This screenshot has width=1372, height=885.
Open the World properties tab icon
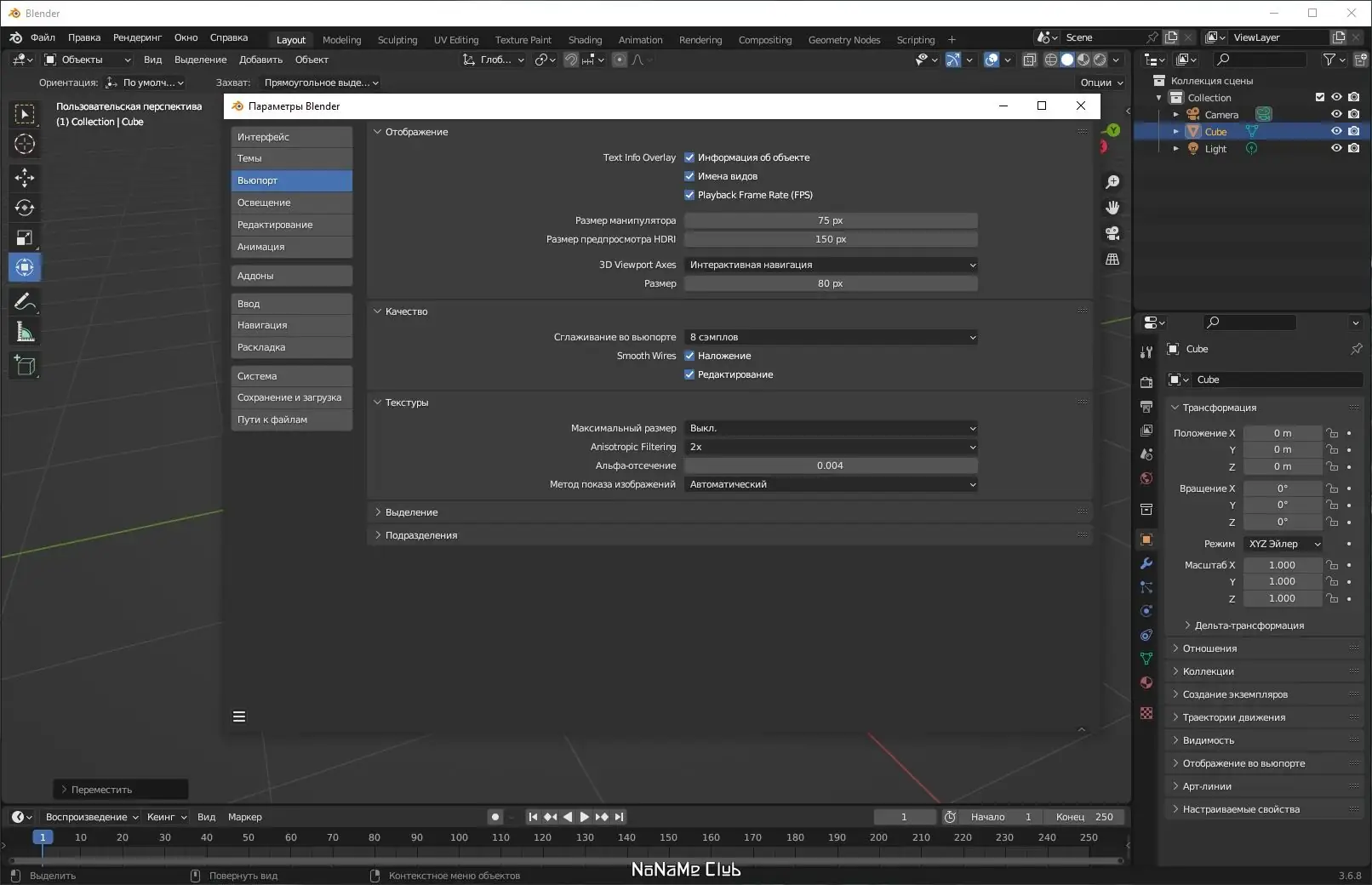click(x=1146, y=478)
